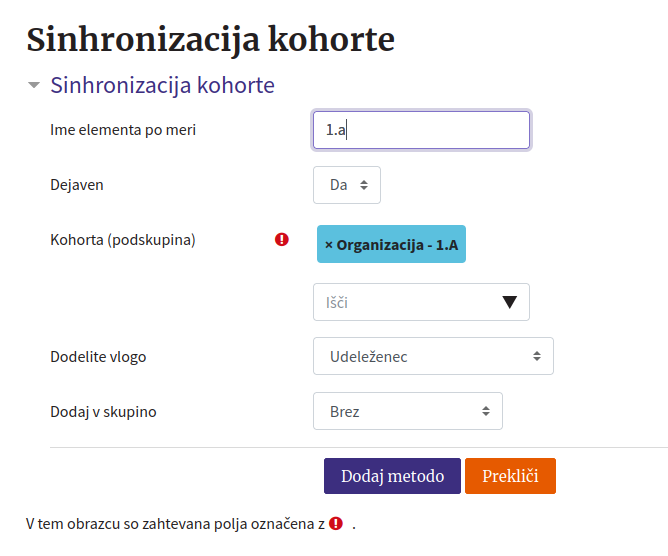The image size is (668, 556).
Task: Click the red required icon beside Kohorta
Action: pyautogui.click(x=282, y=239)
